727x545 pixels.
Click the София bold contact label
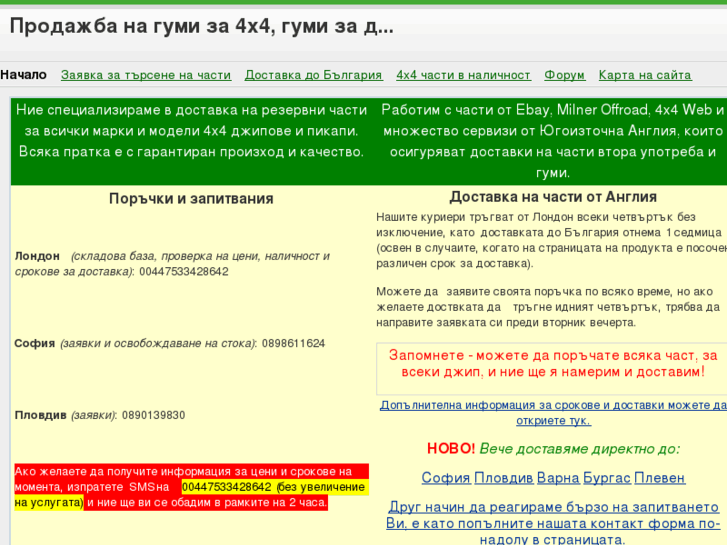tap(35, 344)
